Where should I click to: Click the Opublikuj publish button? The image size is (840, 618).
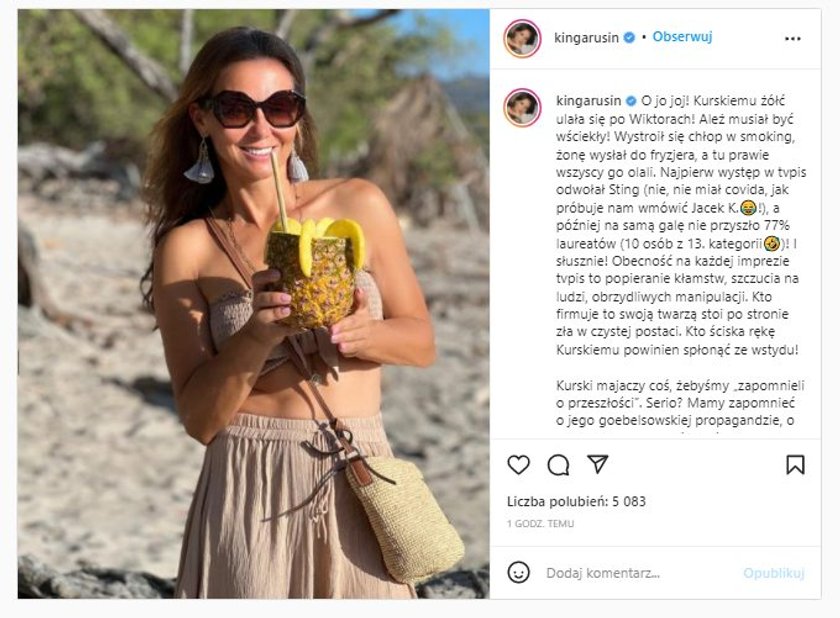pos(773,573)
